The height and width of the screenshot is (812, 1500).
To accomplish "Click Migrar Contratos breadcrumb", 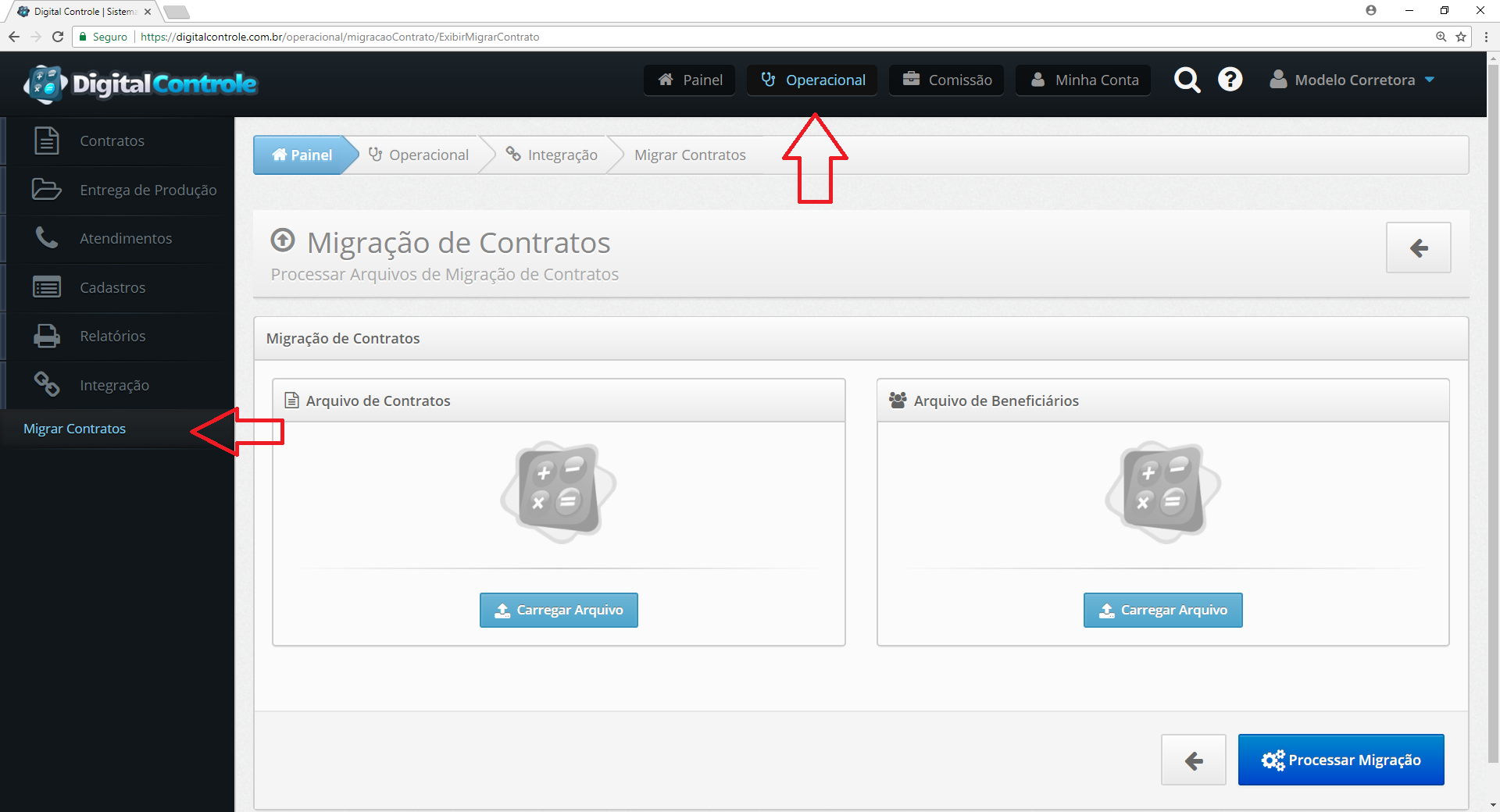I will point(690,155).
